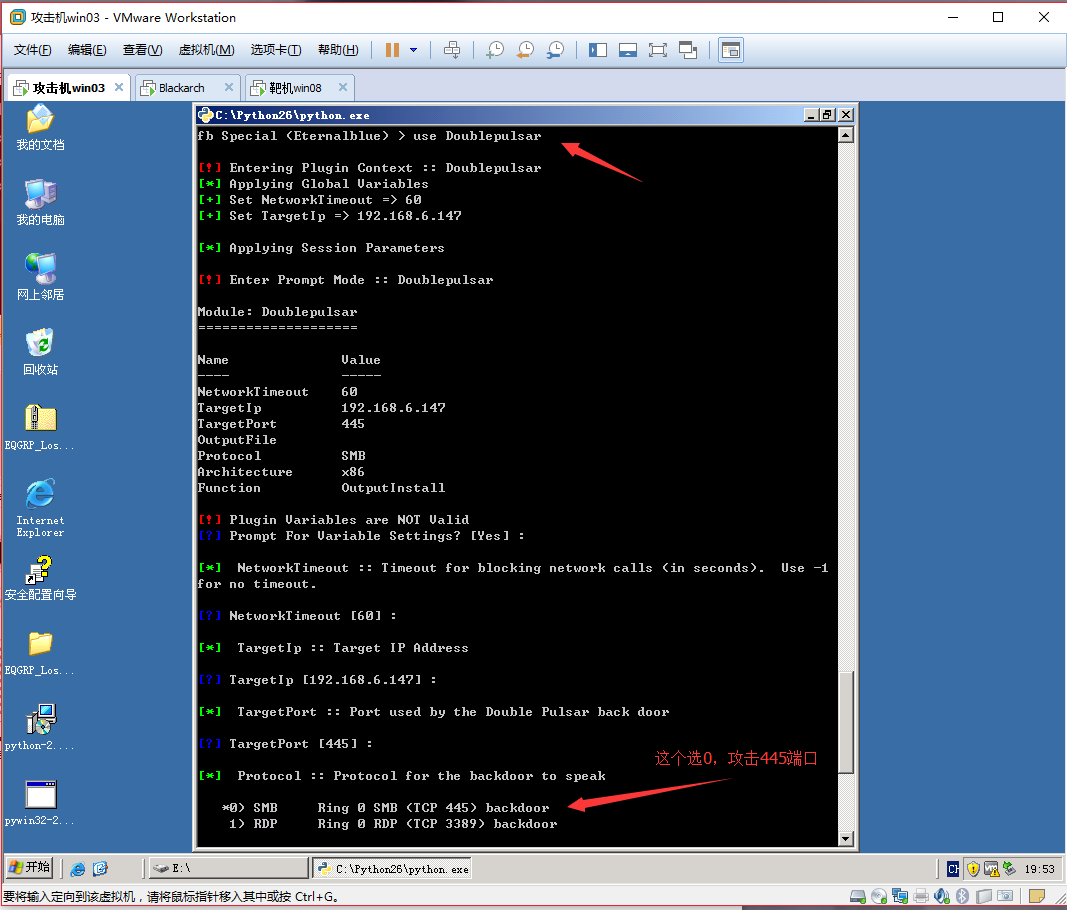Close the 靶机win08 tab
The height and width of the screenshot is (910, 1067).
[x=342, y=87]
